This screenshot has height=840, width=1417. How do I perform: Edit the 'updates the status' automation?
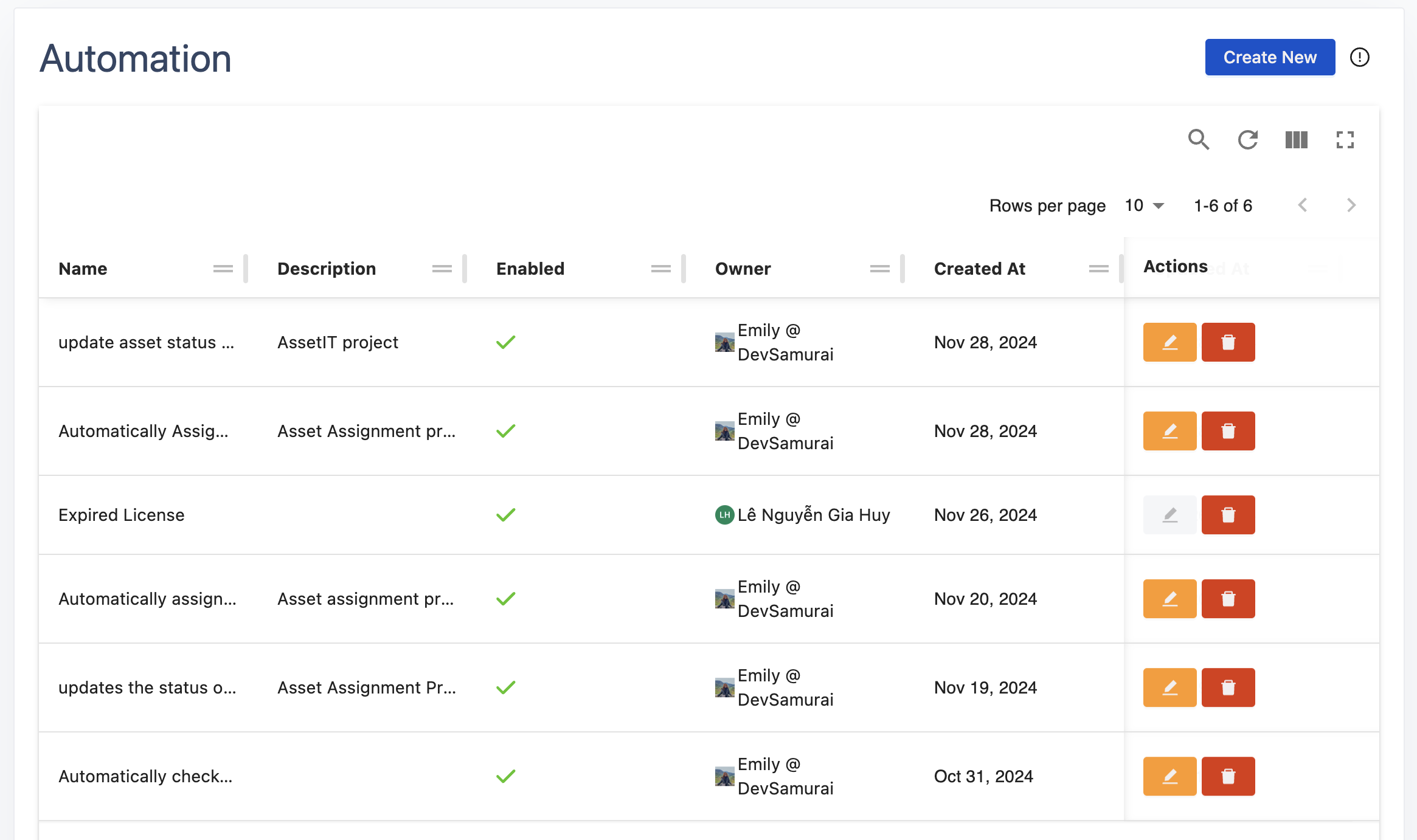click(x=1169, y=687)
